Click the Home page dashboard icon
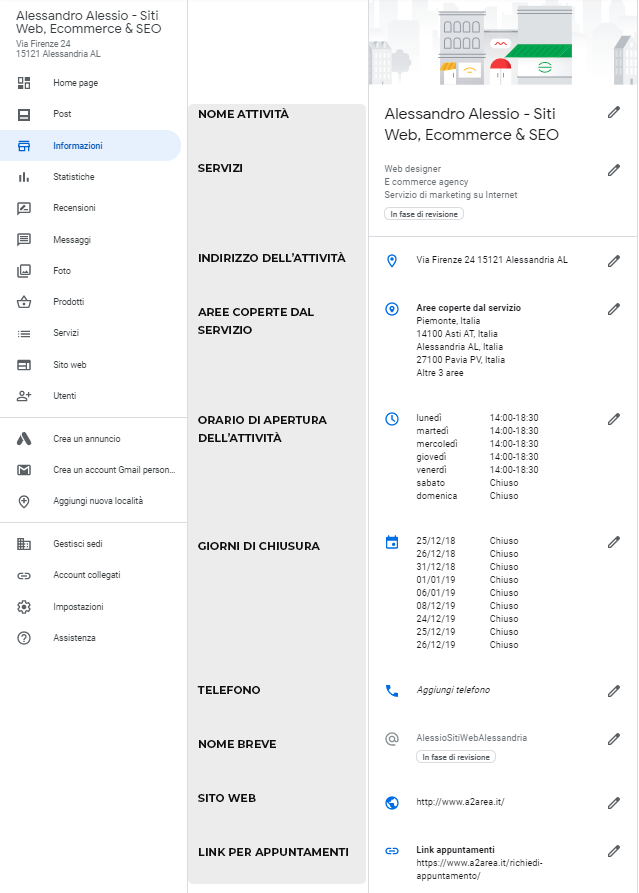This screenshot has width=639, height=893. point(24,83)
